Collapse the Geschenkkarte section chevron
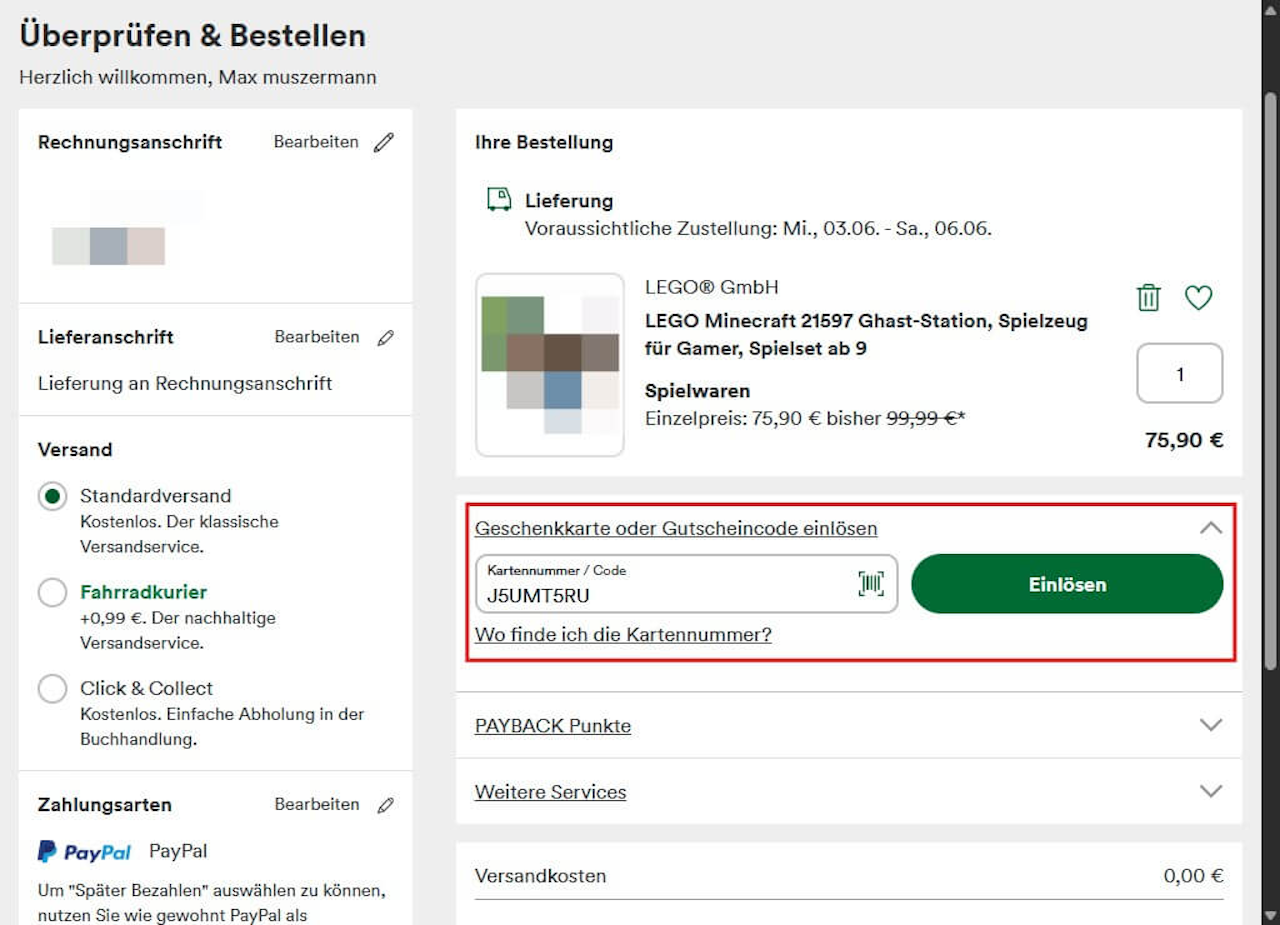This screenshot has height=925, width=1280. click(x=1211, y=528)
